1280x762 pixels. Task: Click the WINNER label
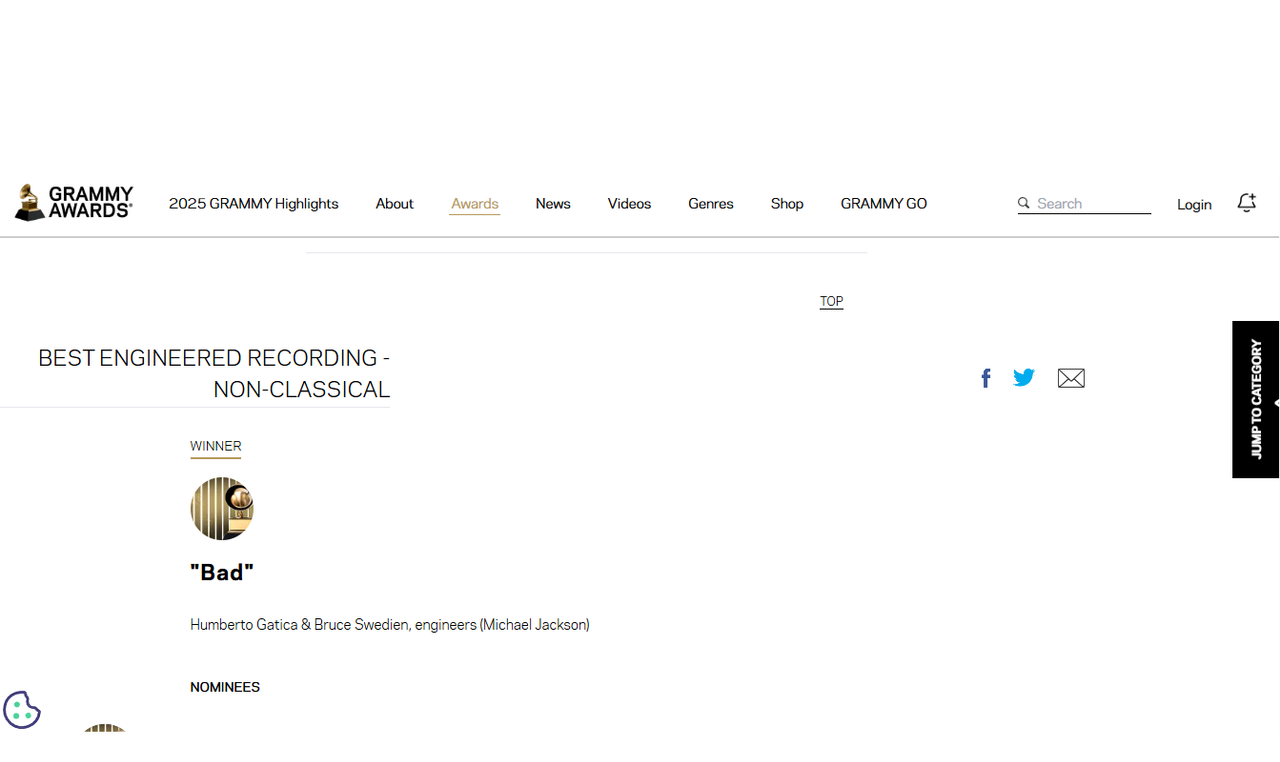tap(216, 446)
